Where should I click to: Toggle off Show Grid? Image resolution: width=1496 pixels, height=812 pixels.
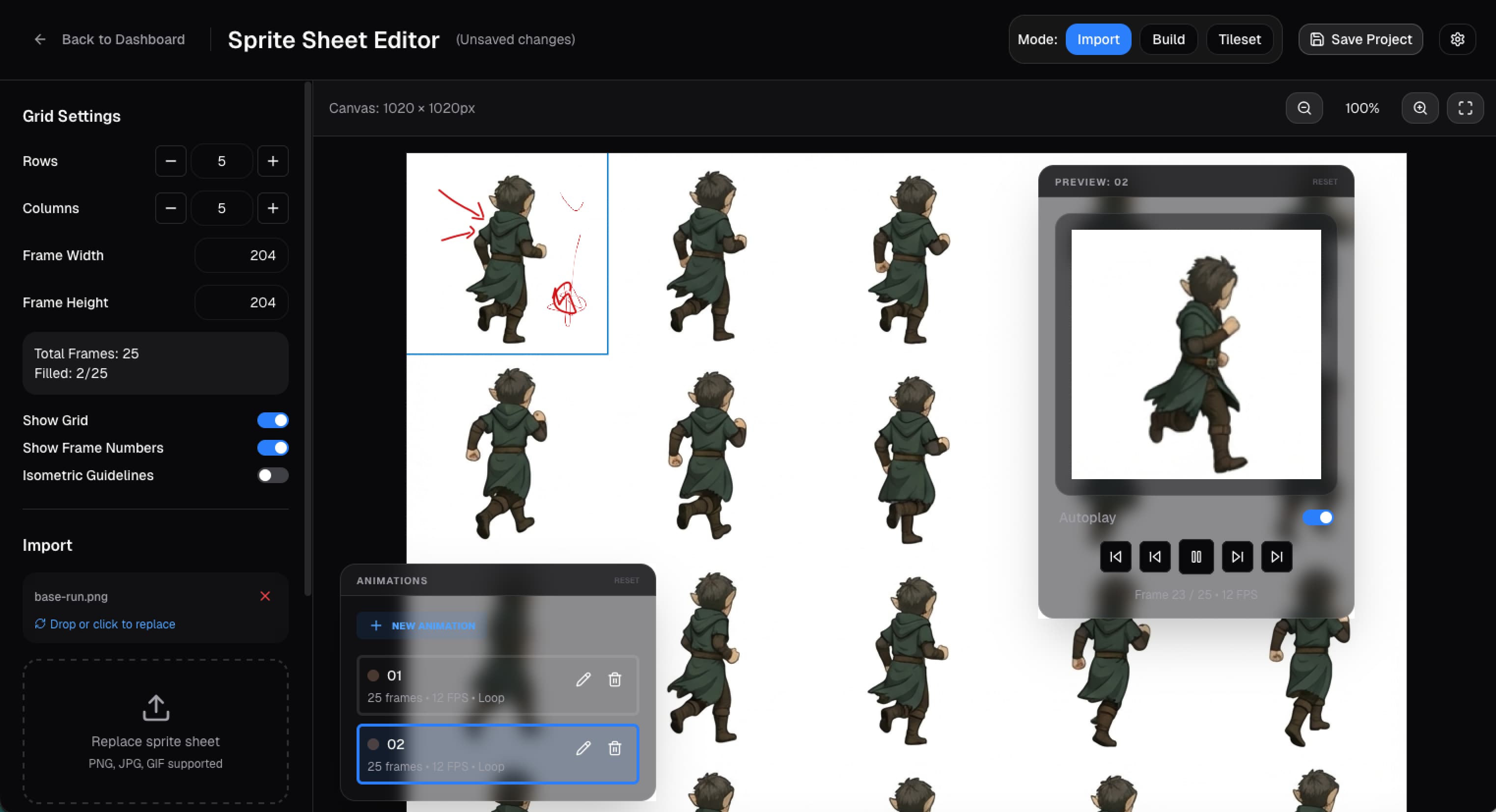pyautogui.click(x=273, y=420)
